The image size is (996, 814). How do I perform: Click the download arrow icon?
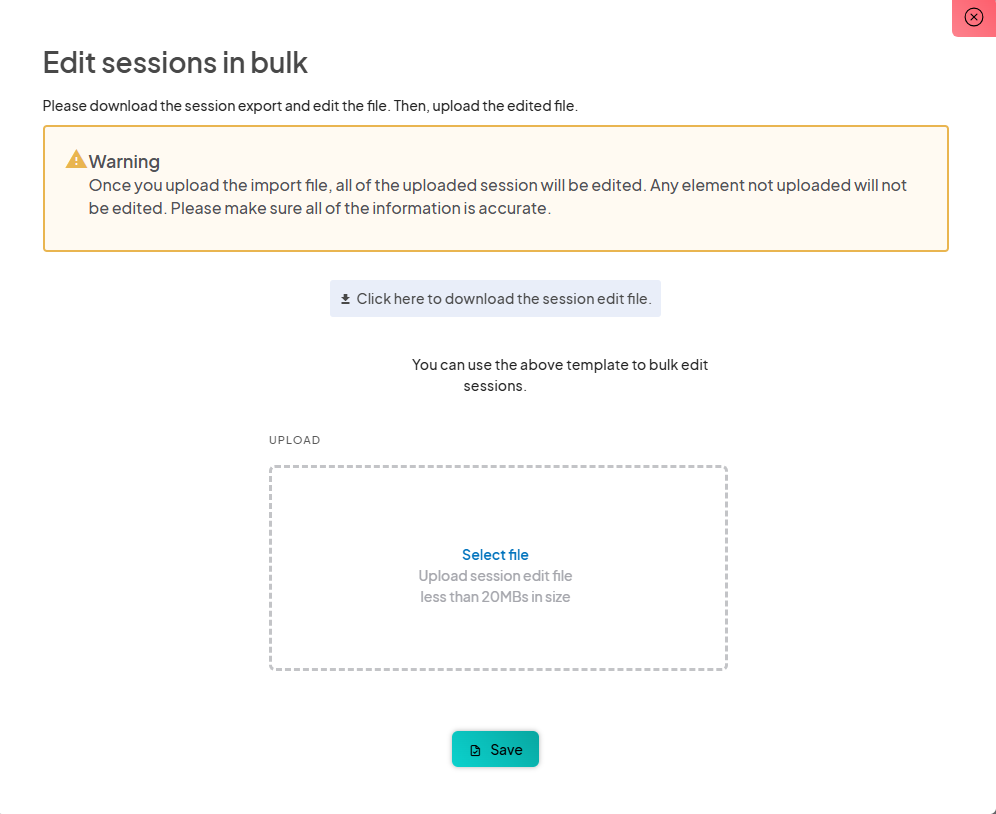346,299
